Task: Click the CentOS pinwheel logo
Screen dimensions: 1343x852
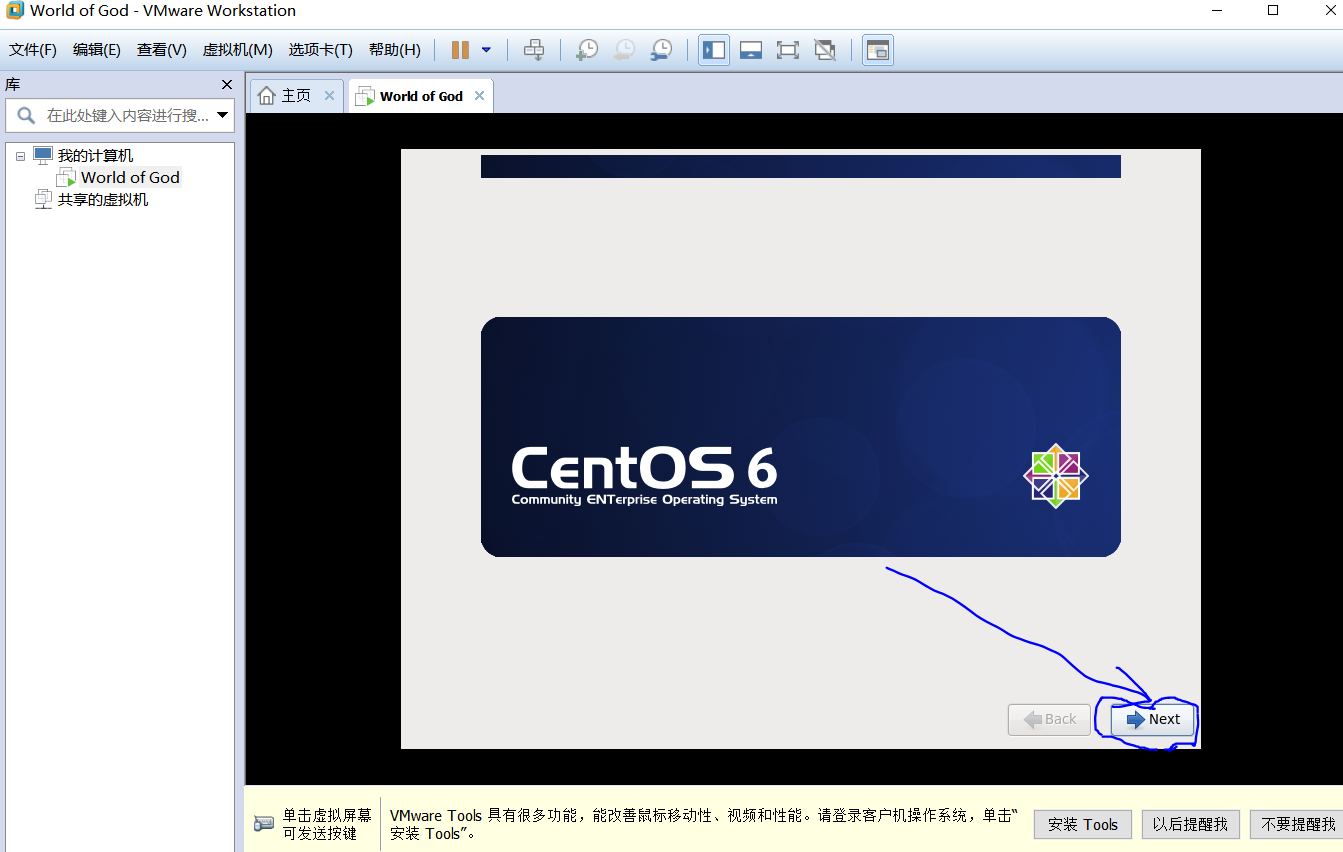Action: [1055, 476]
